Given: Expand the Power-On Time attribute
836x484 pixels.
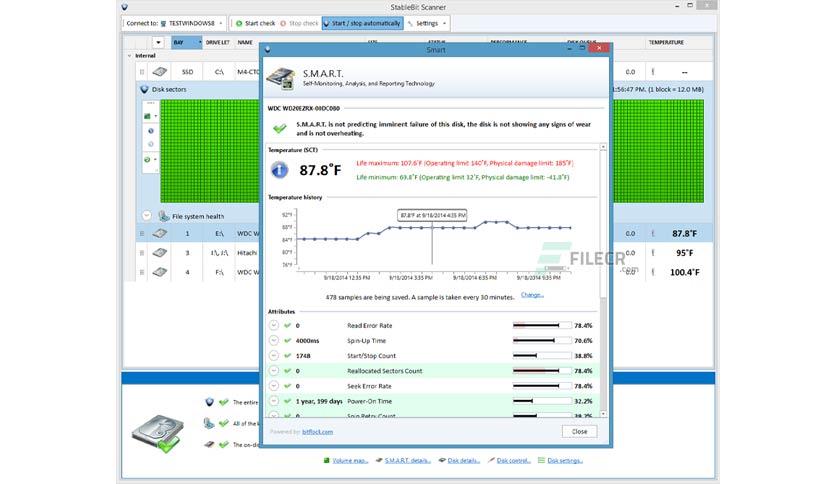Looking at the screenshot, I should point(274,401).
